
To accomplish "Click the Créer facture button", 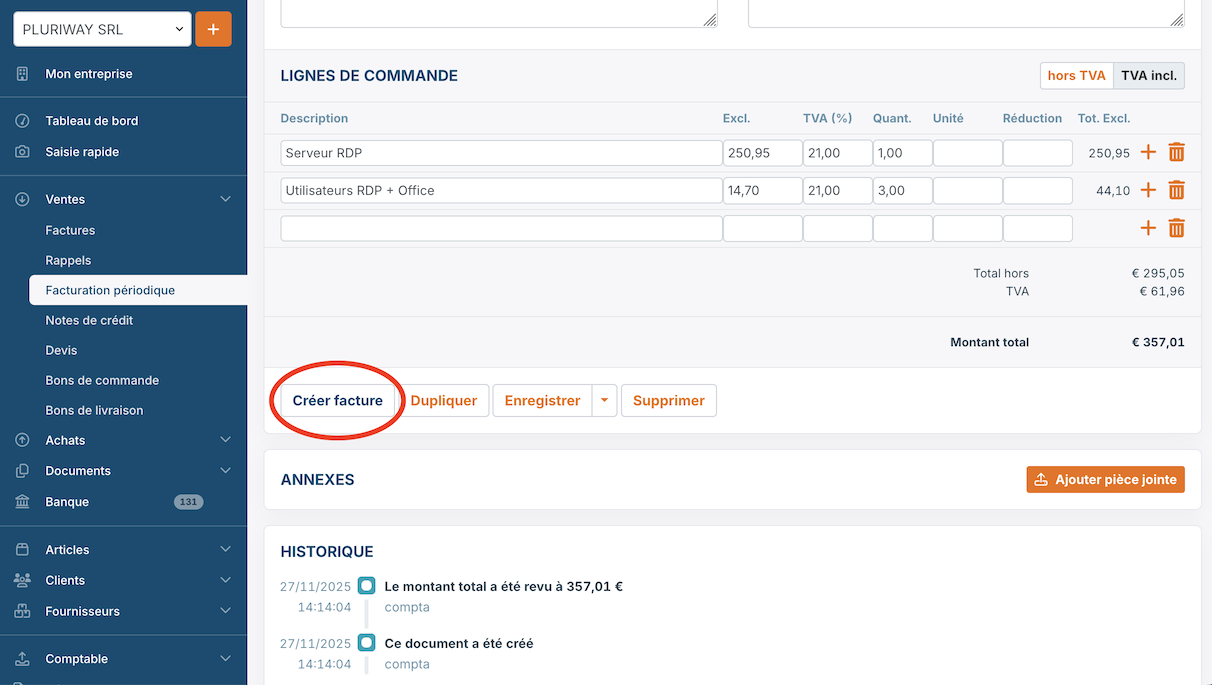I will pos(337,401).
